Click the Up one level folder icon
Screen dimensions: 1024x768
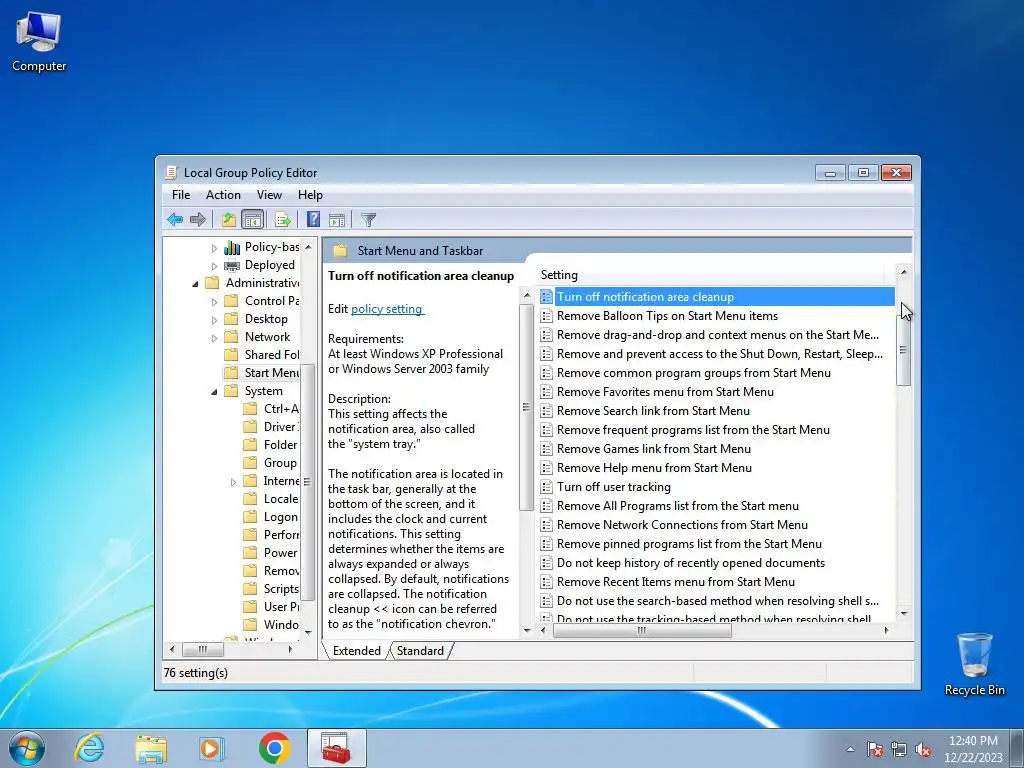(x=229, y=219)
